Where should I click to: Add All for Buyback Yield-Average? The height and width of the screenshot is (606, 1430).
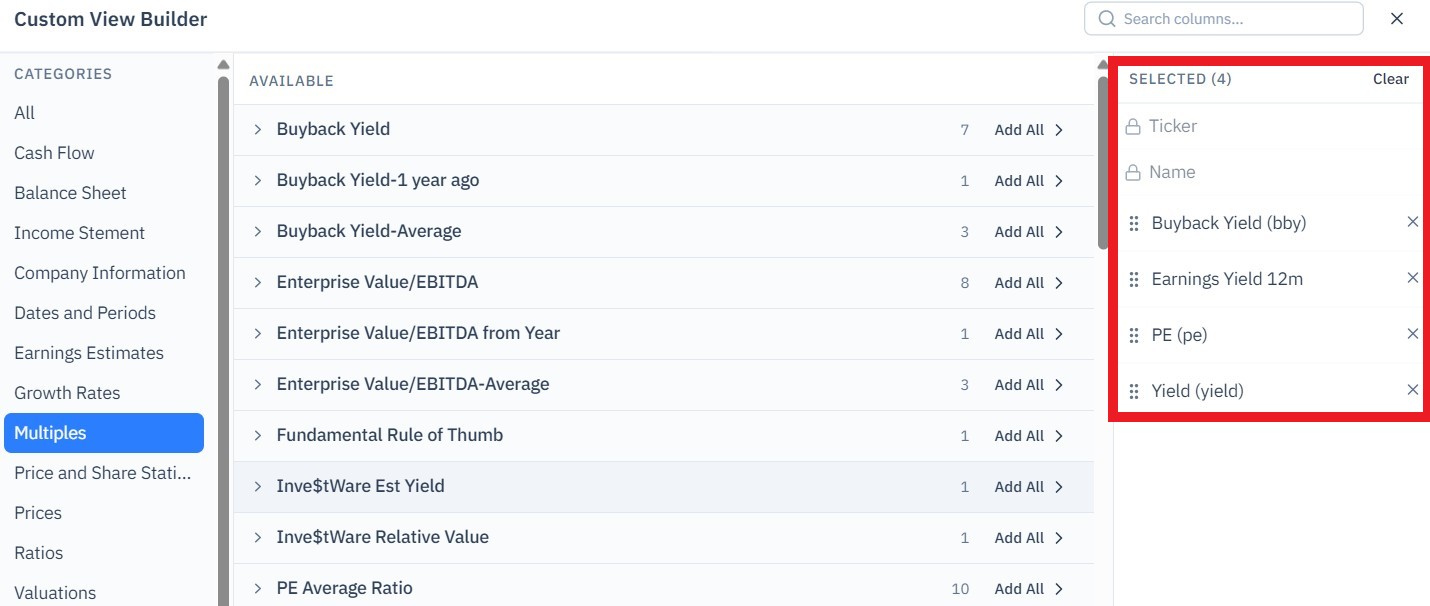pos(1029,232)
